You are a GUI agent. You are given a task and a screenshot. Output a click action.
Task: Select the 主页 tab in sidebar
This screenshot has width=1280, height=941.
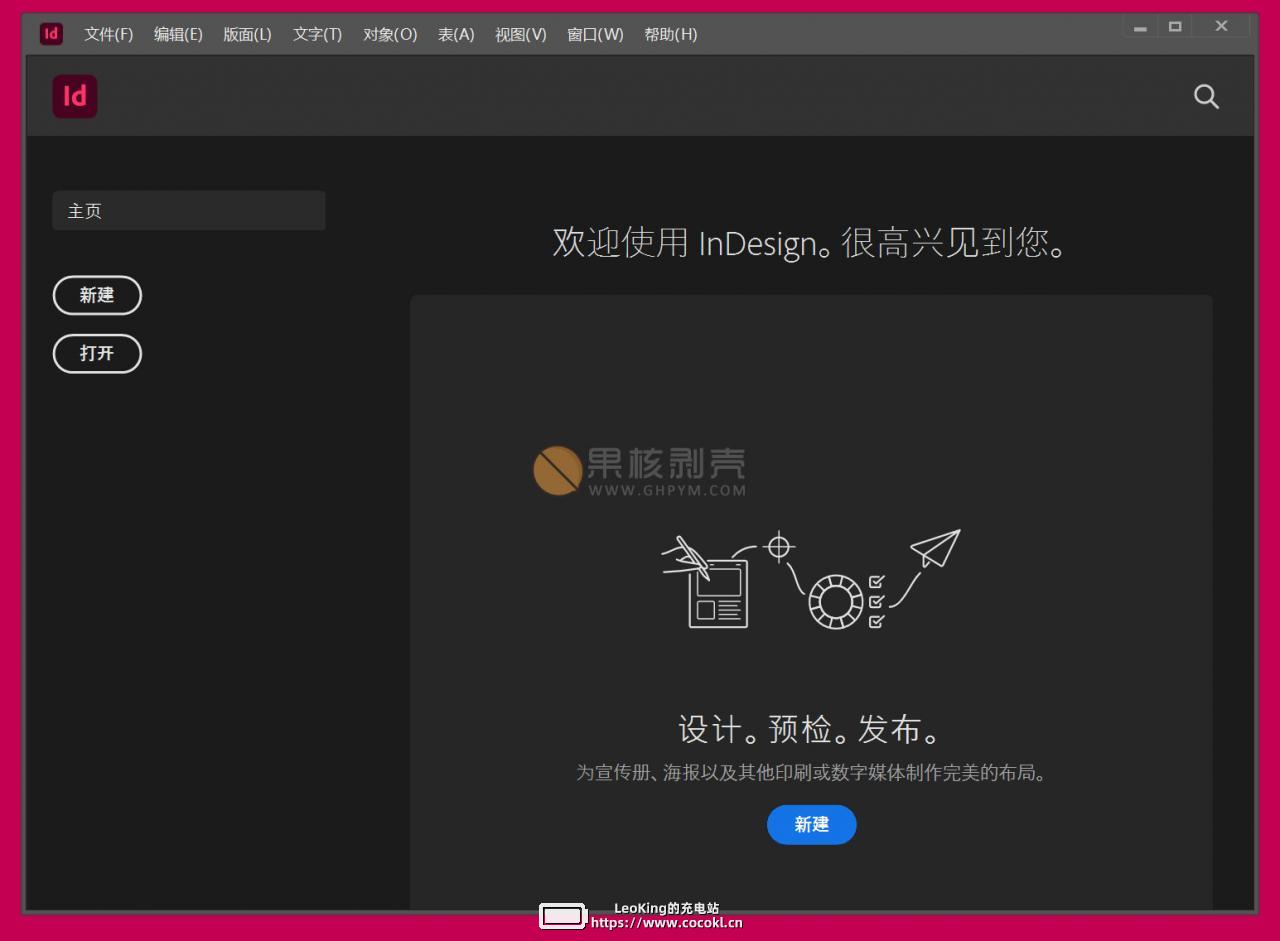pos(189,211)
